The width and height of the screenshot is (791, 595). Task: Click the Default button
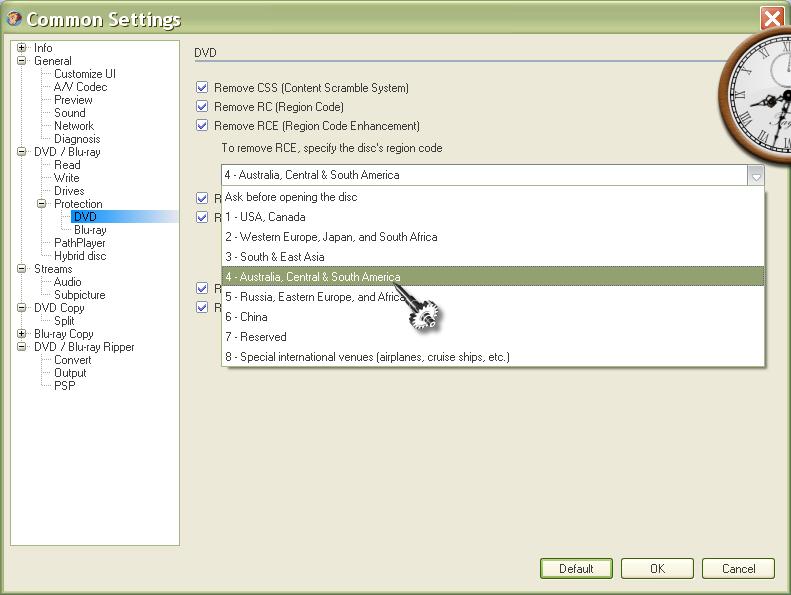tap(576, 568)
